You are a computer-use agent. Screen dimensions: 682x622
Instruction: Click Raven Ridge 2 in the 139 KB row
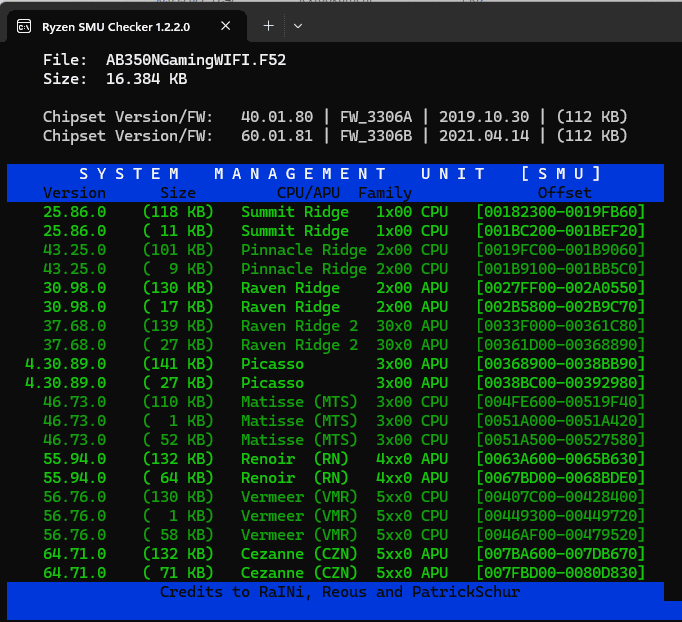299,326
